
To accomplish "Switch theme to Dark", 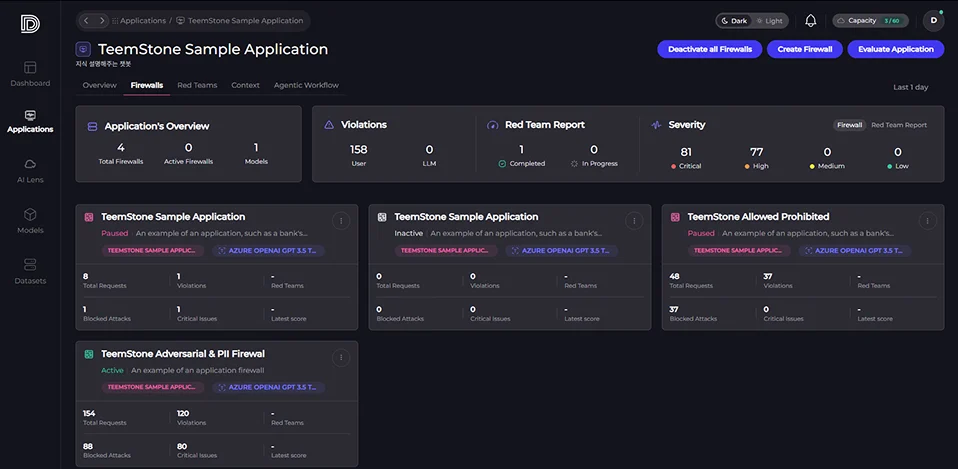I will [x=734, y=21].
